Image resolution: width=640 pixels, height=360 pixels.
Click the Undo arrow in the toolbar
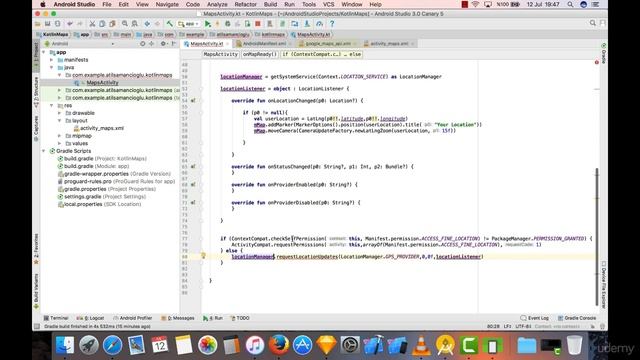[x=70, y=24]
